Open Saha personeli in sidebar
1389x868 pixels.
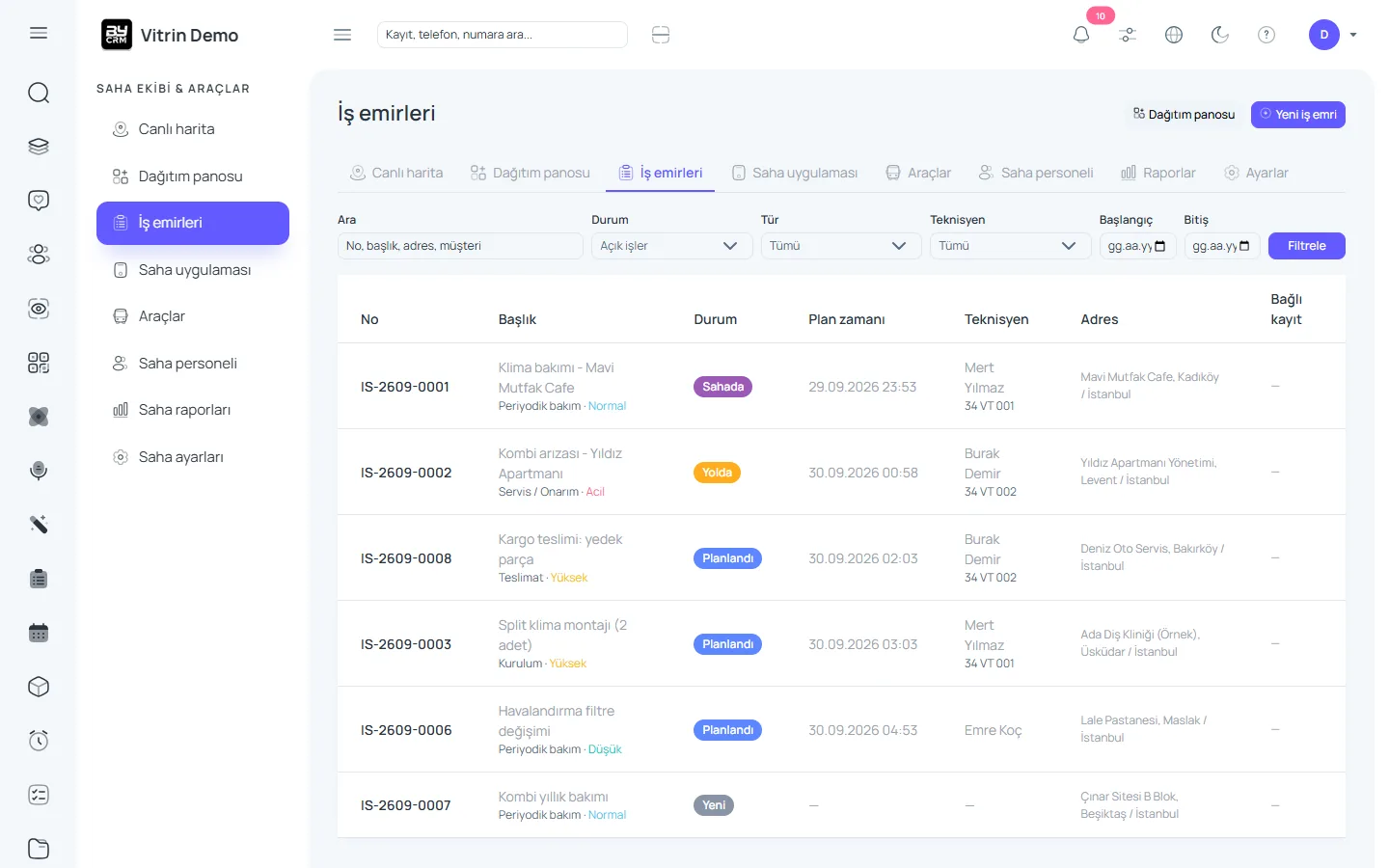[x=193, y=364]
